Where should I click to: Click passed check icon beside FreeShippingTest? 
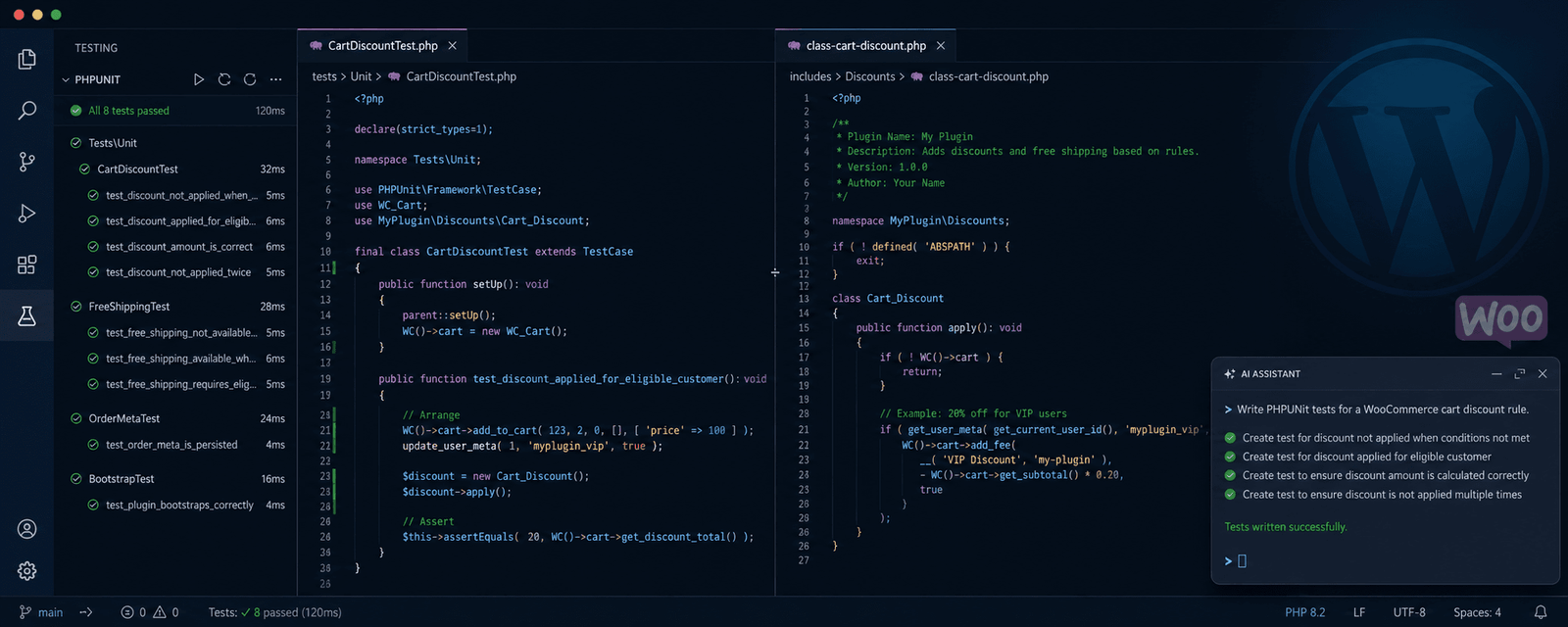tap(75, 307)
